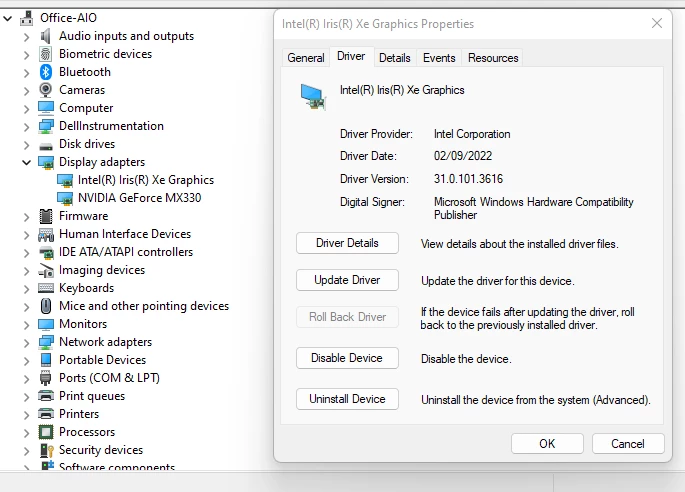Click the display adapter icon in Properties dialog
685x492 pixels.
tap(313, 97)
